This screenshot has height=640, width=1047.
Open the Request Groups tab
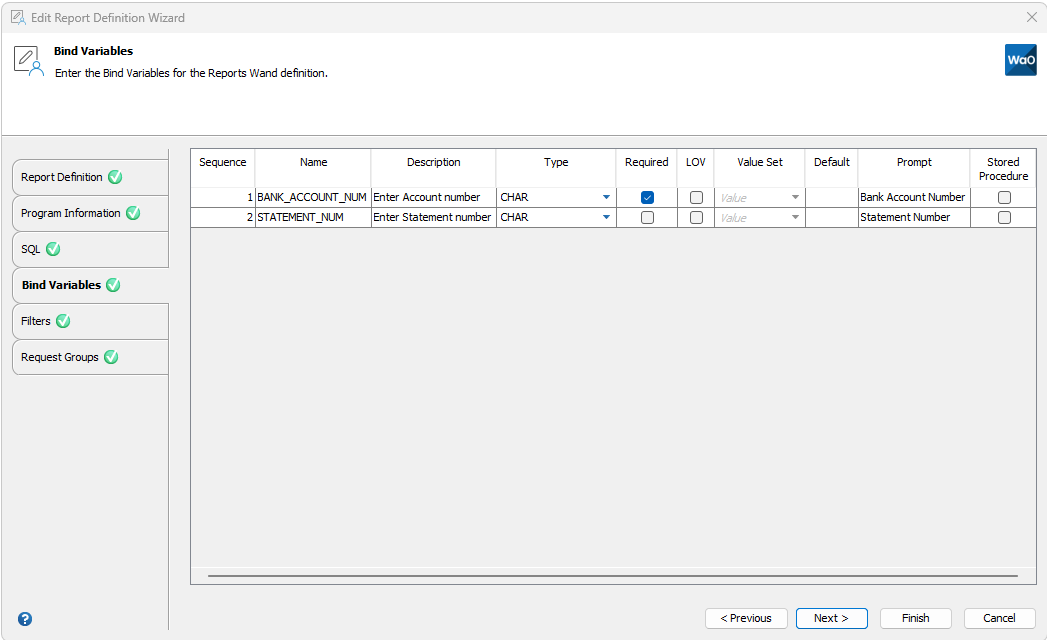pos(60,357)
